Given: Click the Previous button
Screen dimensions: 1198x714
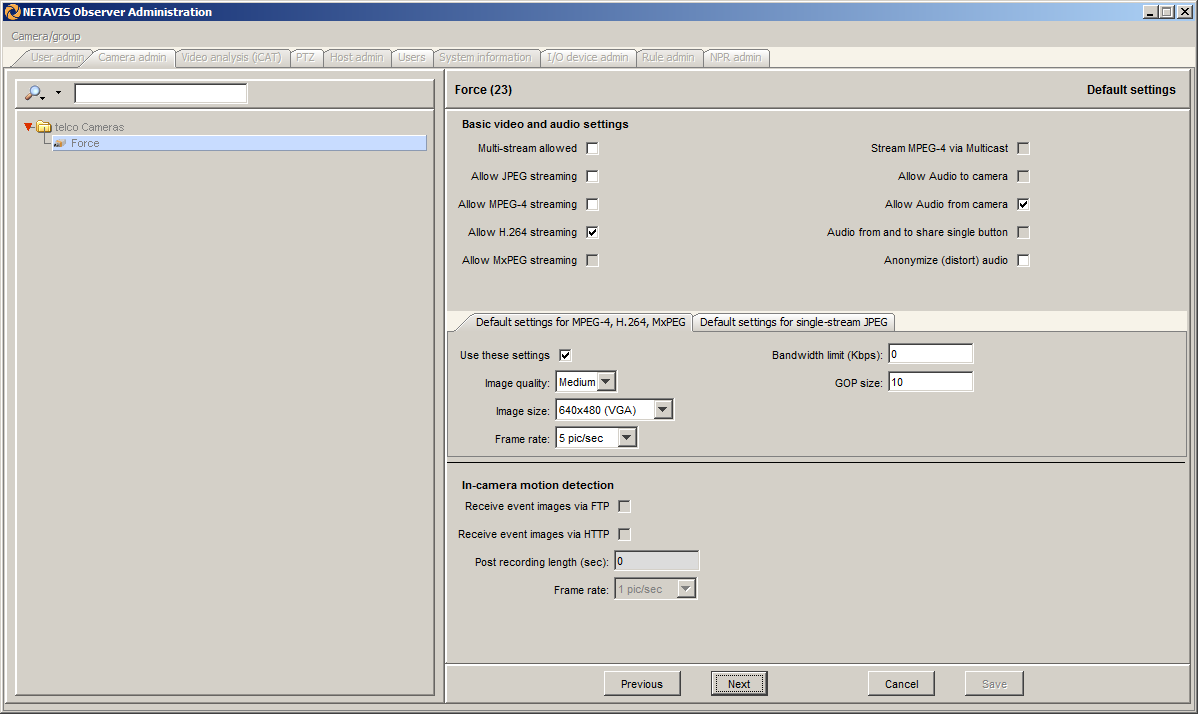Looking at the screenshot, I should coord(641,684).
